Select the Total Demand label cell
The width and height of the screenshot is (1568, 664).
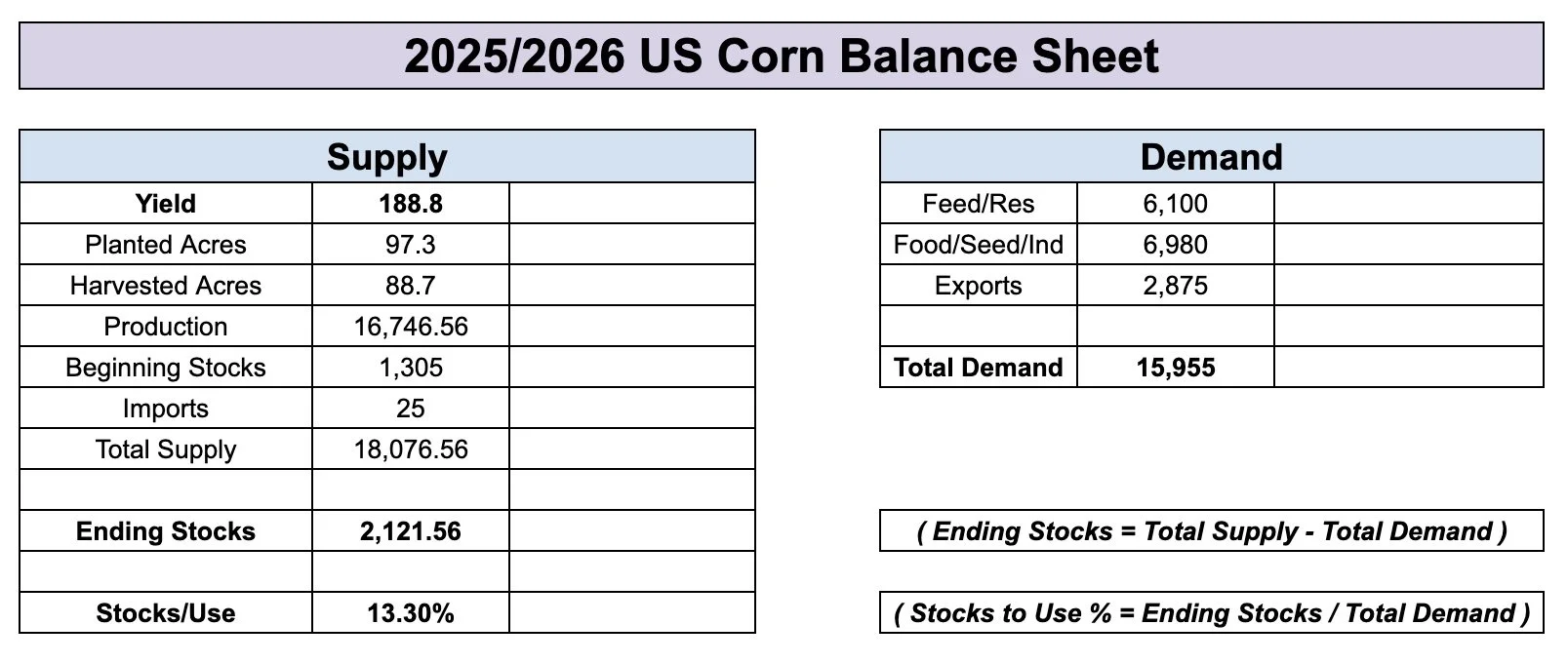[x=979, y=368]
